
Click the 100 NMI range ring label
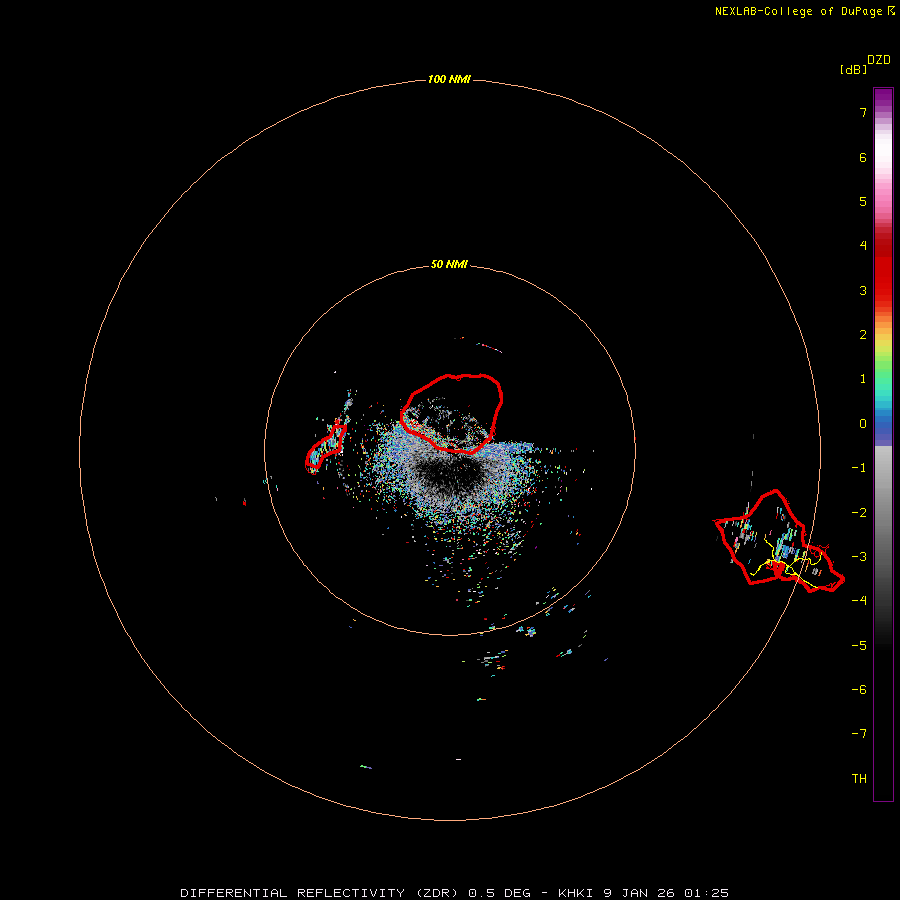[449, 79]
